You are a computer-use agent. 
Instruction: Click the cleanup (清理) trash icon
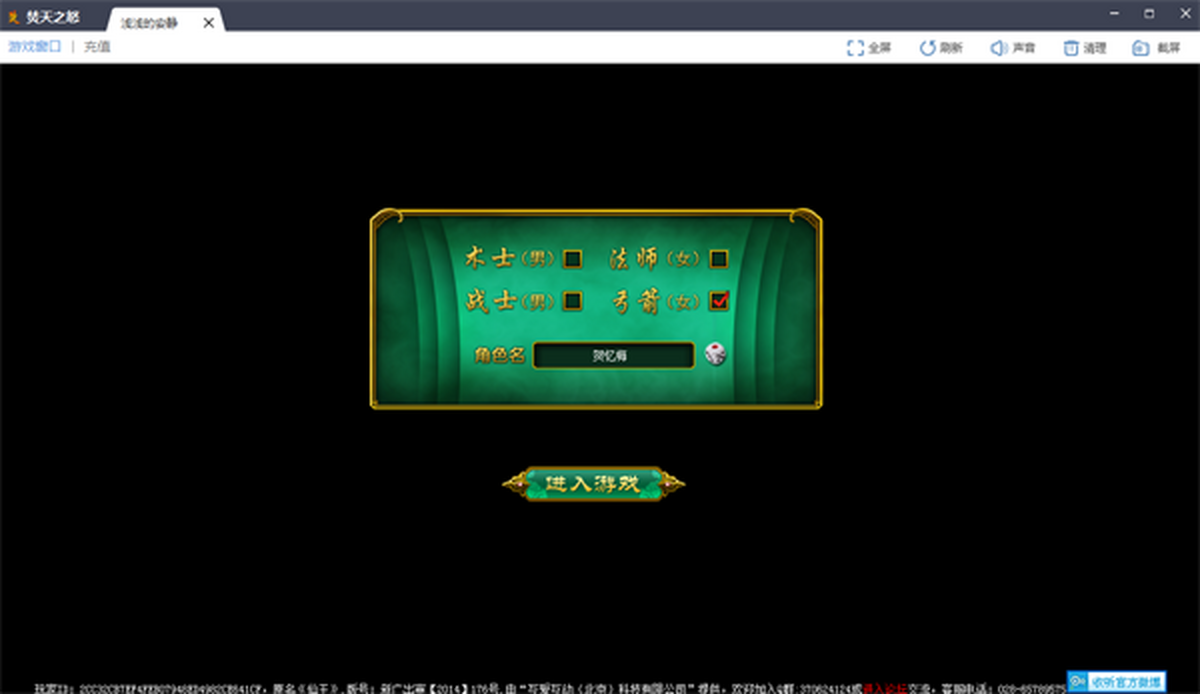pos(1071,48)
